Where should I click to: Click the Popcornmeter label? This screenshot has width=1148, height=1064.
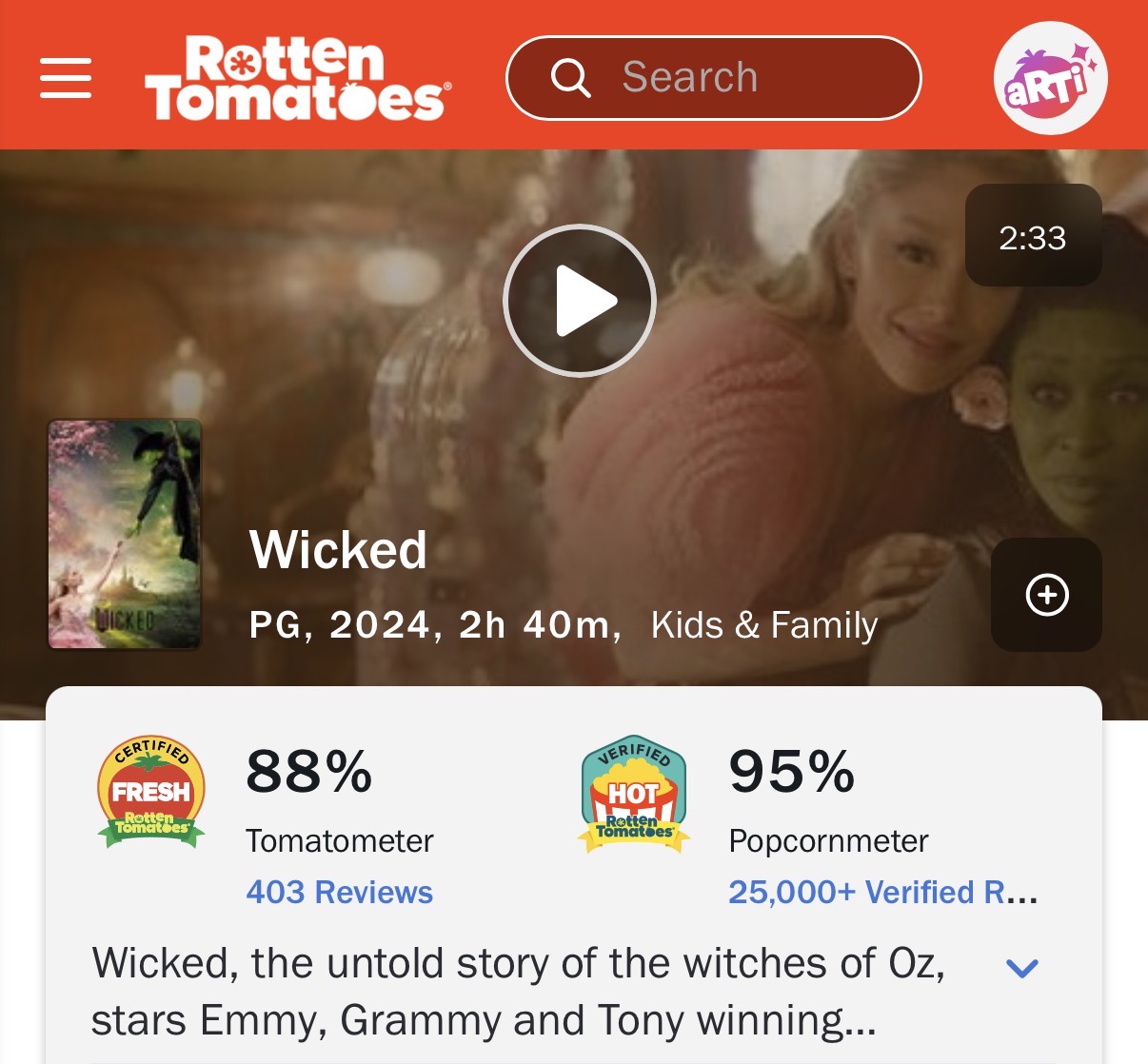828,841
